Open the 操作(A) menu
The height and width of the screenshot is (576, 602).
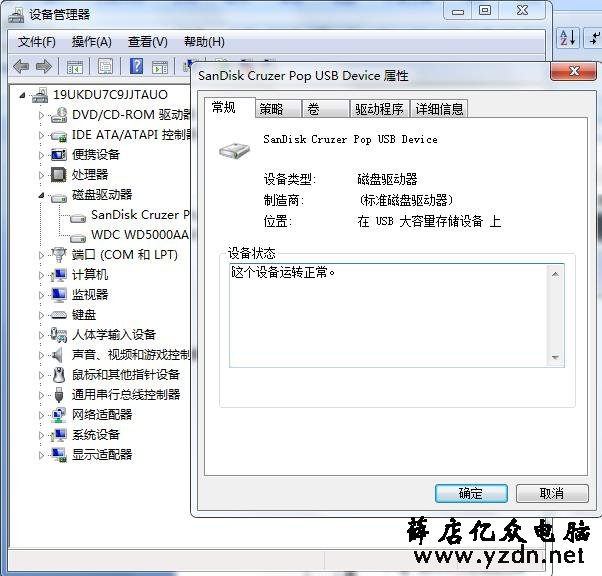[91, 41]
